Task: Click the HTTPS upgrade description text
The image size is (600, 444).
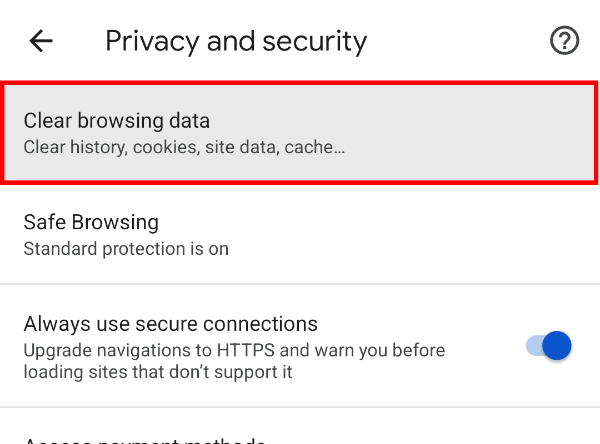Action: coord(234,362)
